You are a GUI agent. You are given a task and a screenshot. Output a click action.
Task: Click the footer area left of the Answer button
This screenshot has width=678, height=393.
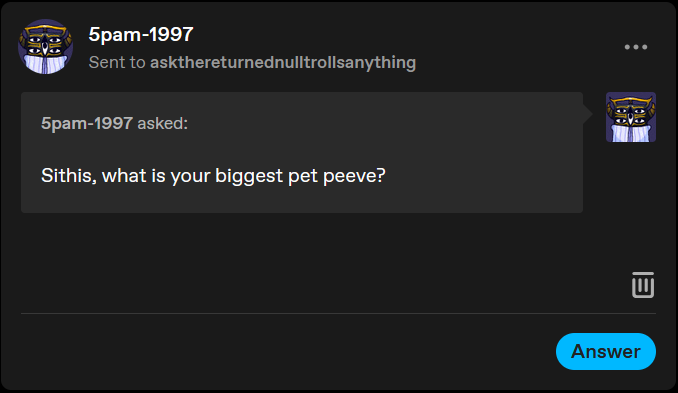click(285, 351)
